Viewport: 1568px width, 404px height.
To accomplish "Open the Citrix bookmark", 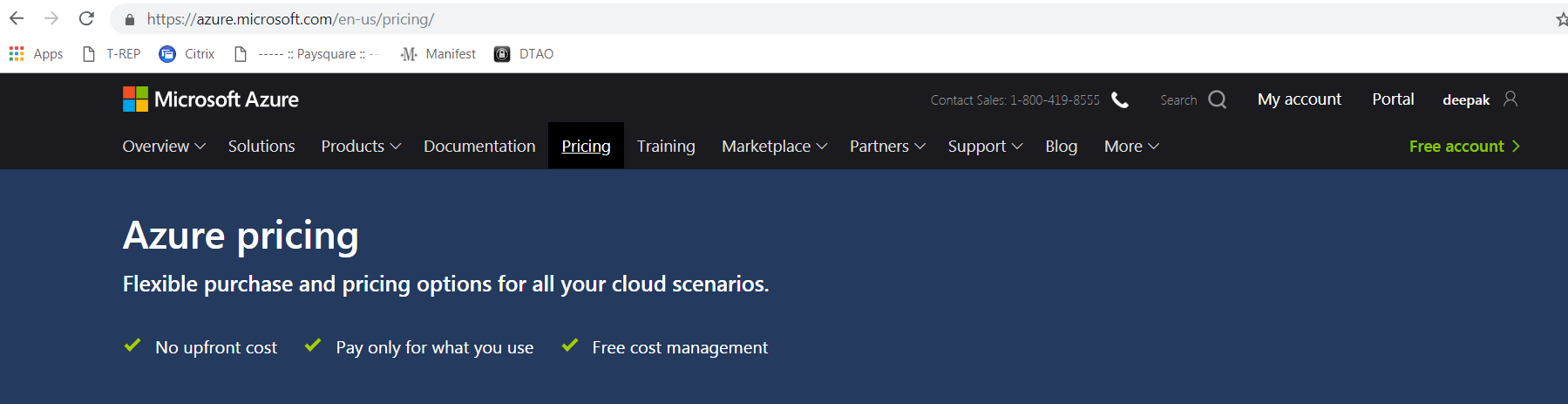I will click(x=187, y=54).
